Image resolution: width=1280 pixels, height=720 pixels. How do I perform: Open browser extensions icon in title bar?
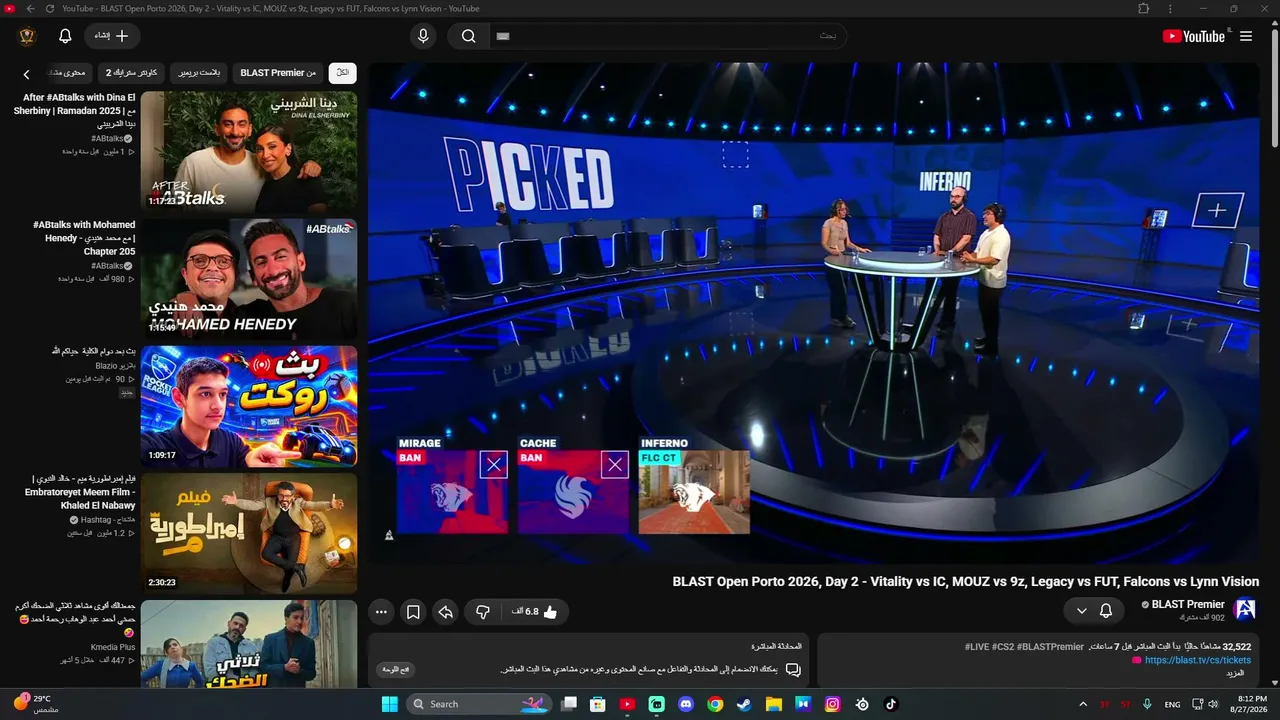[x=1143, y=8]
